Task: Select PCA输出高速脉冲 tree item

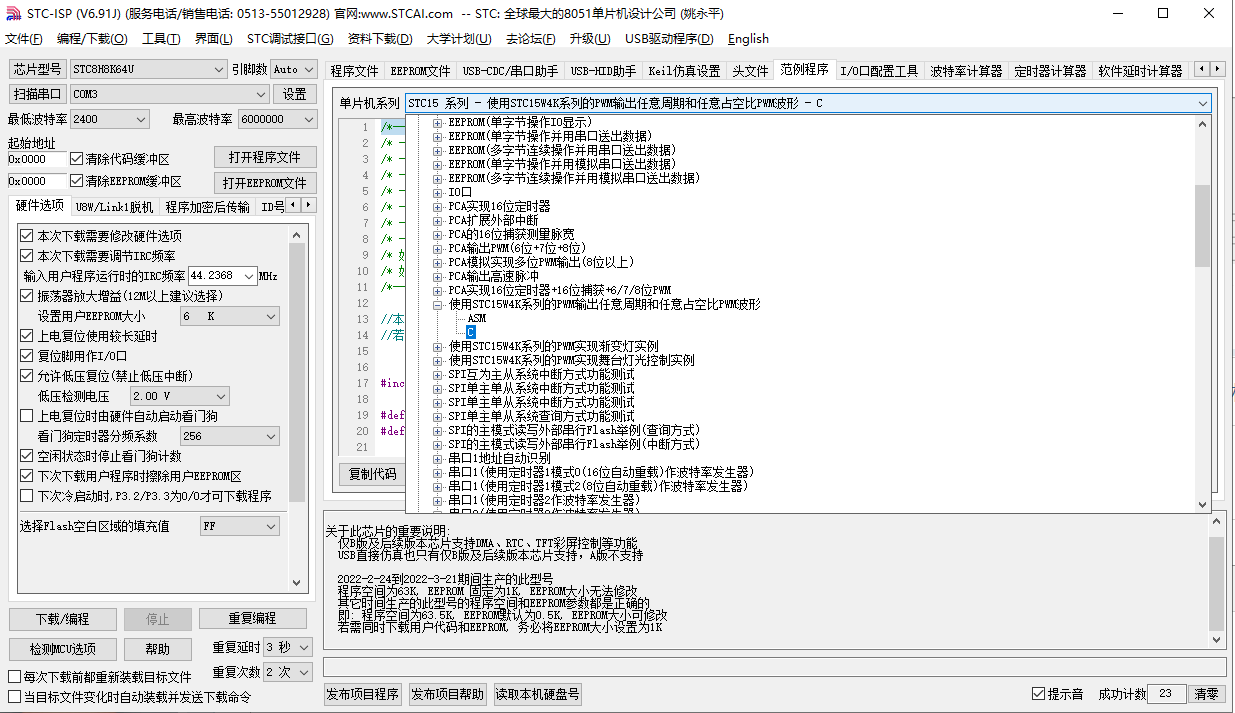Action: [493, 276]
